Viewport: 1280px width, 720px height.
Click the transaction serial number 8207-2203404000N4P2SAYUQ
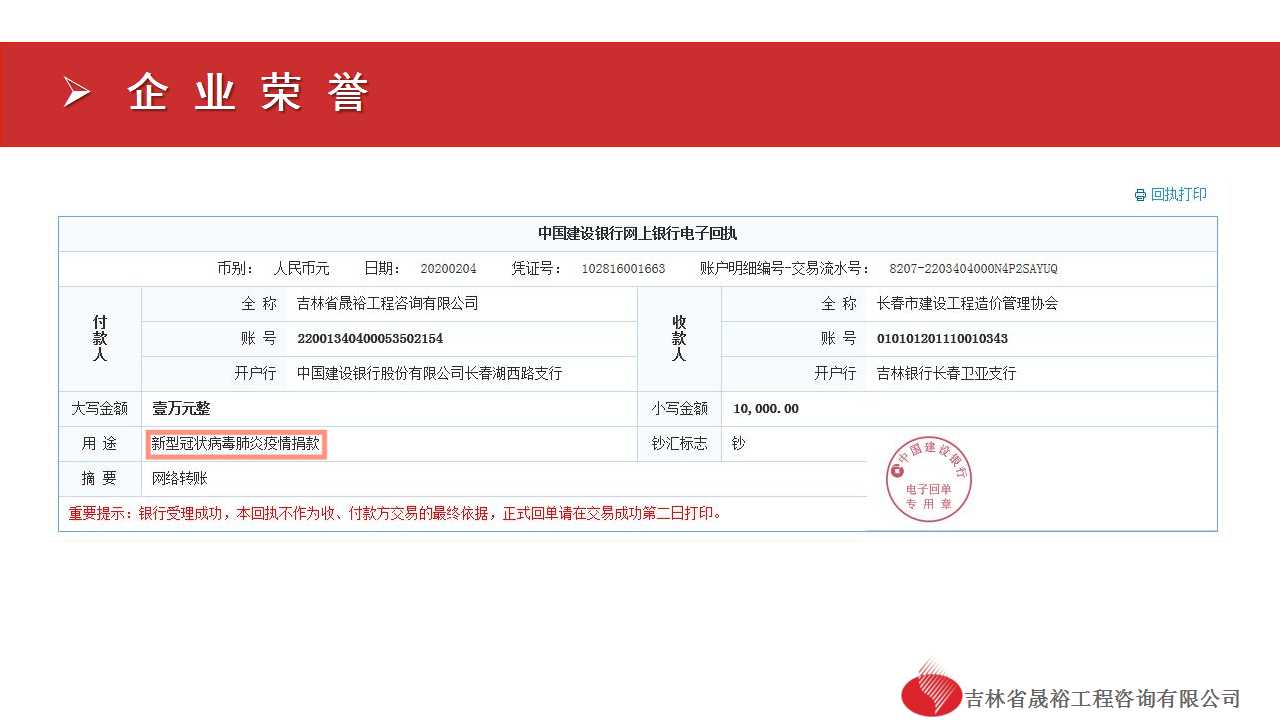click(973, 269)
